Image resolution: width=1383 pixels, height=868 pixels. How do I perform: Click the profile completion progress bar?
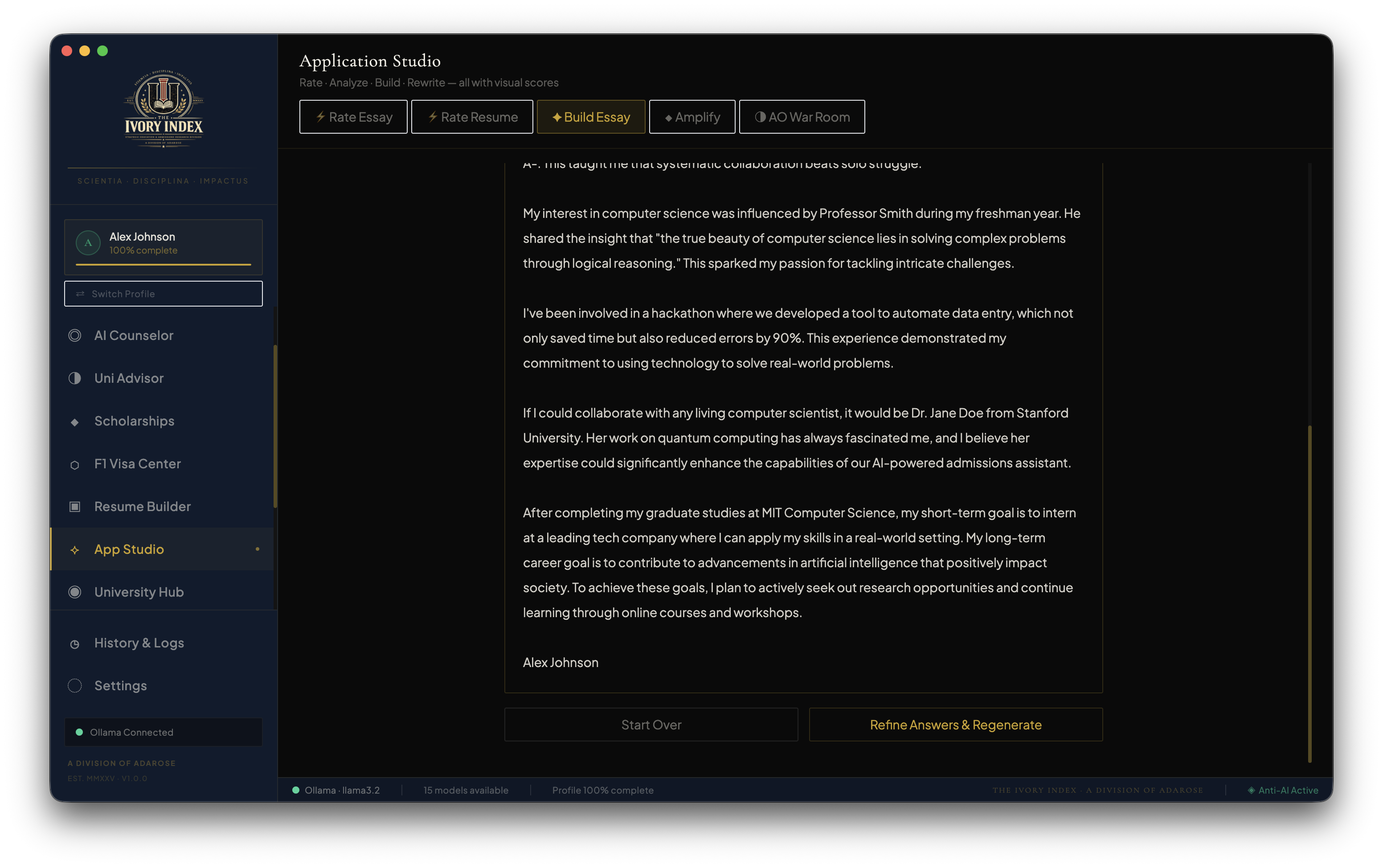pyautogui.click(x=164, y=265)
